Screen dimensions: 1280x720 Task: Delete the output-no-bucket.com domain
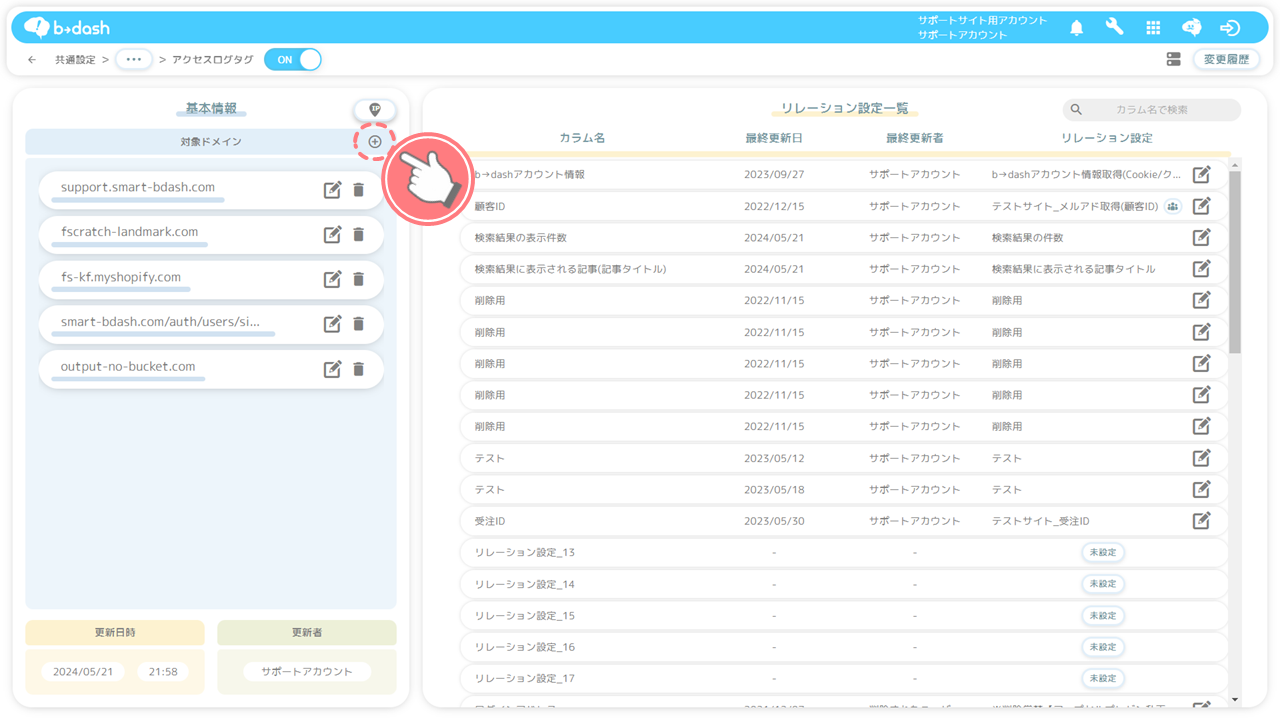pos(359,369)
